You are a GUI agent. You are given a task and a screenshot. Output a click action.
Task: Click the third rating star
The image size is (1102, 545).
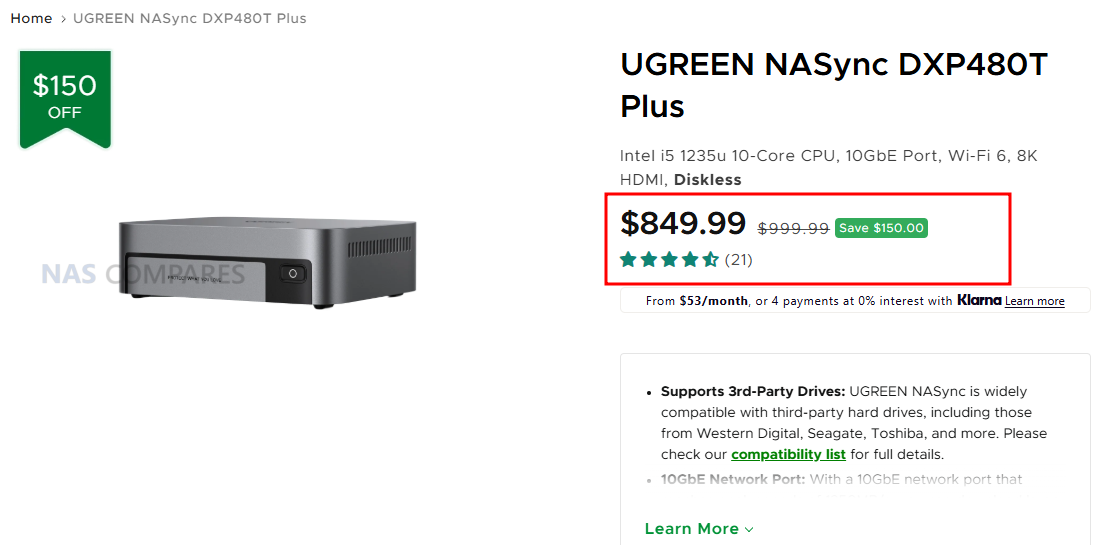(x=670, y=260)
